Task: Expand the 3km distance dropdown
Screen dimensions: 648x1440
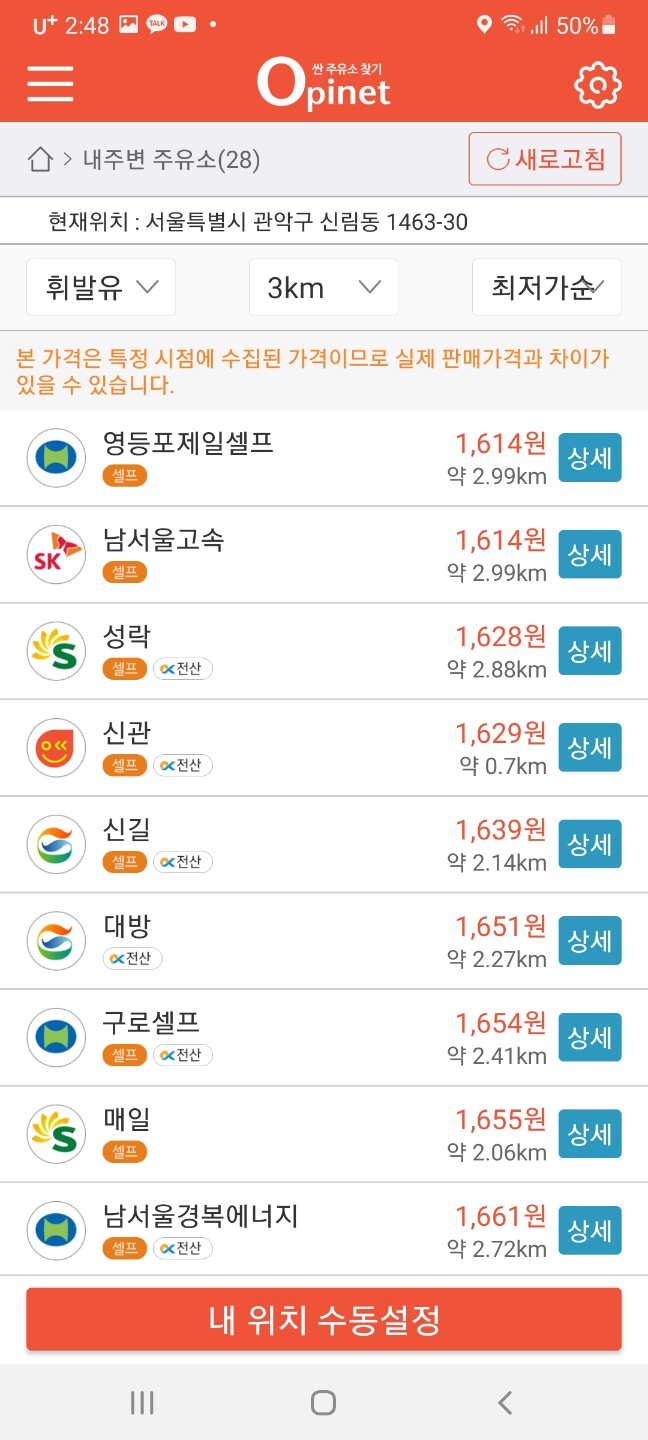Action: (323, 287)
